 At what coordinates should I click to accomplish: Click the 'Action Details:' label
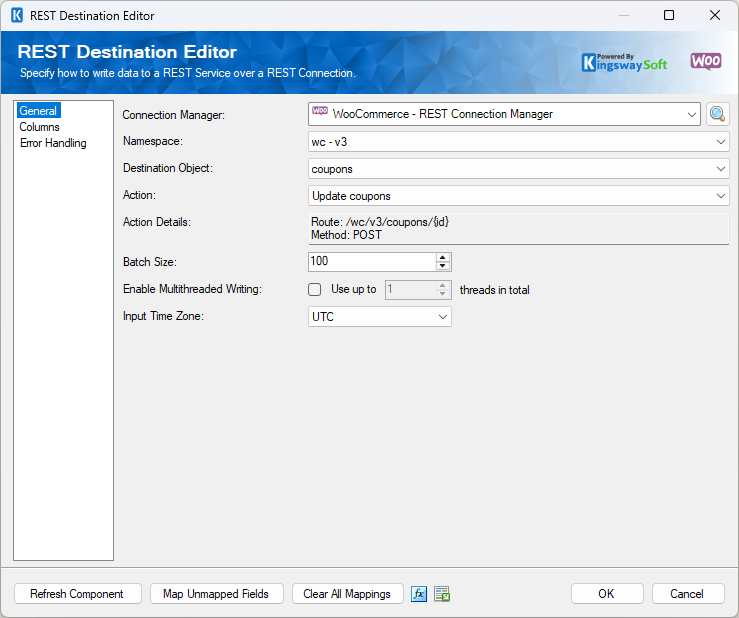coord(156,222)
